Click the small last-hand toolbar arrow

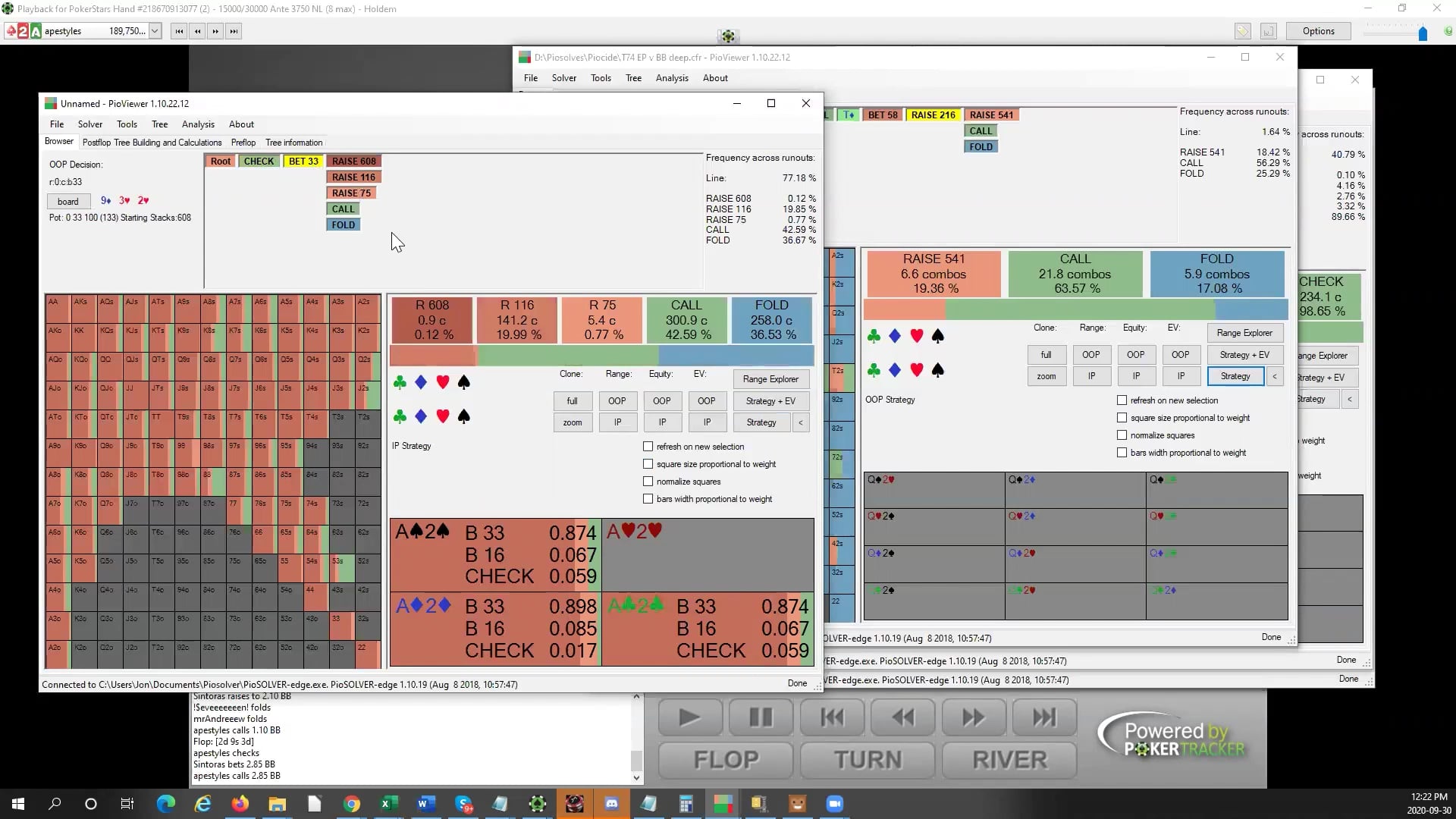tap(234, 31)
